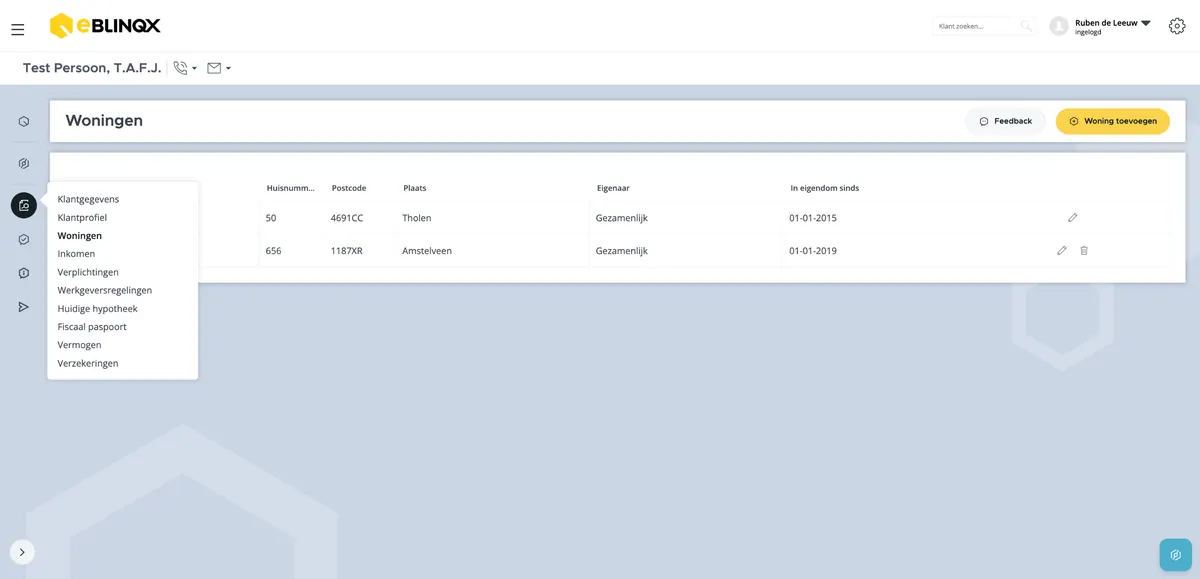Delete the Amstelveen house row
The image size is (1200, 579).
1084,250
